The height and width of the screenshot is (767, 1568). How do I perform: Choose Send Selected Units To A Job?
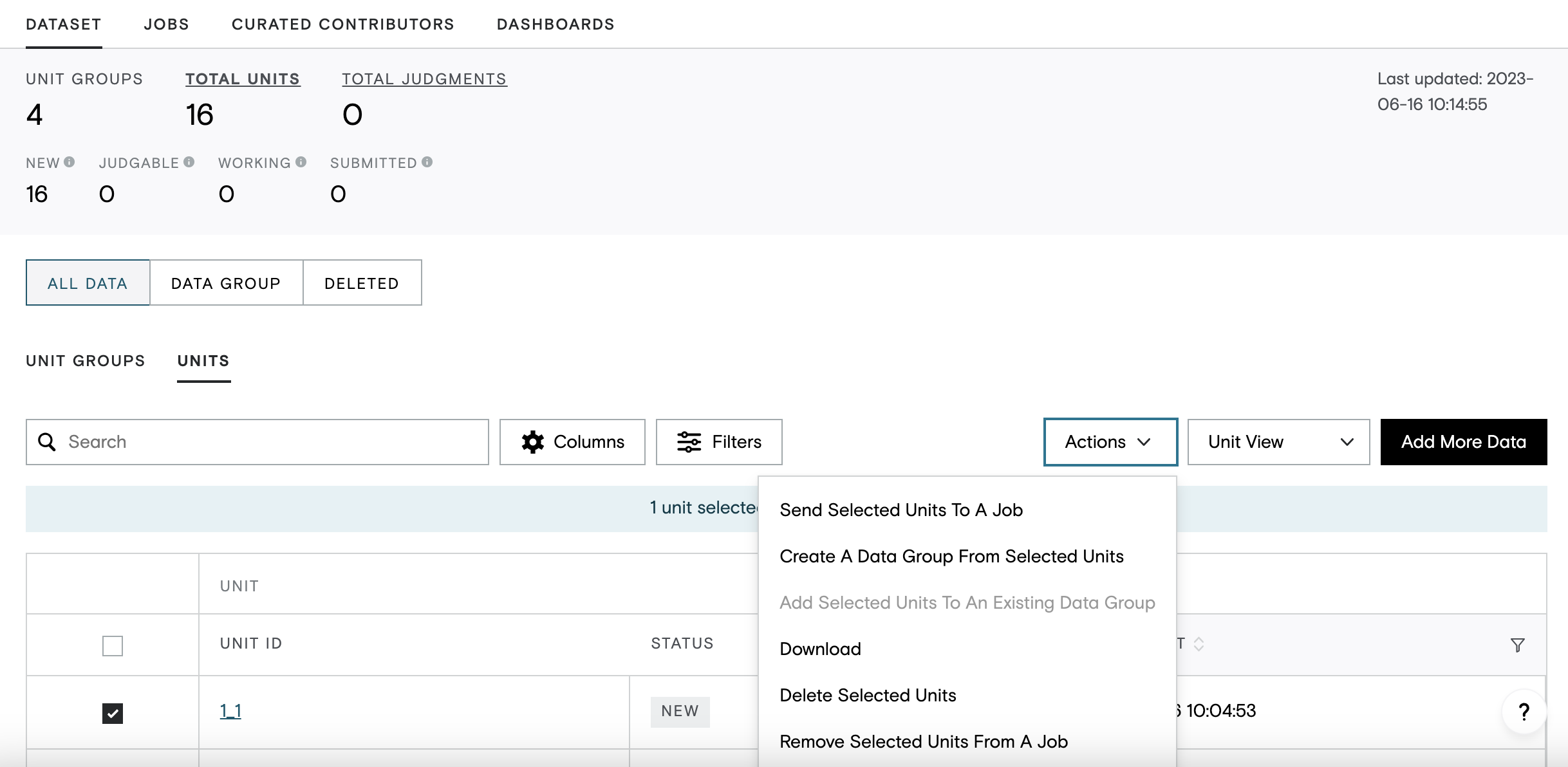(901, 510)
